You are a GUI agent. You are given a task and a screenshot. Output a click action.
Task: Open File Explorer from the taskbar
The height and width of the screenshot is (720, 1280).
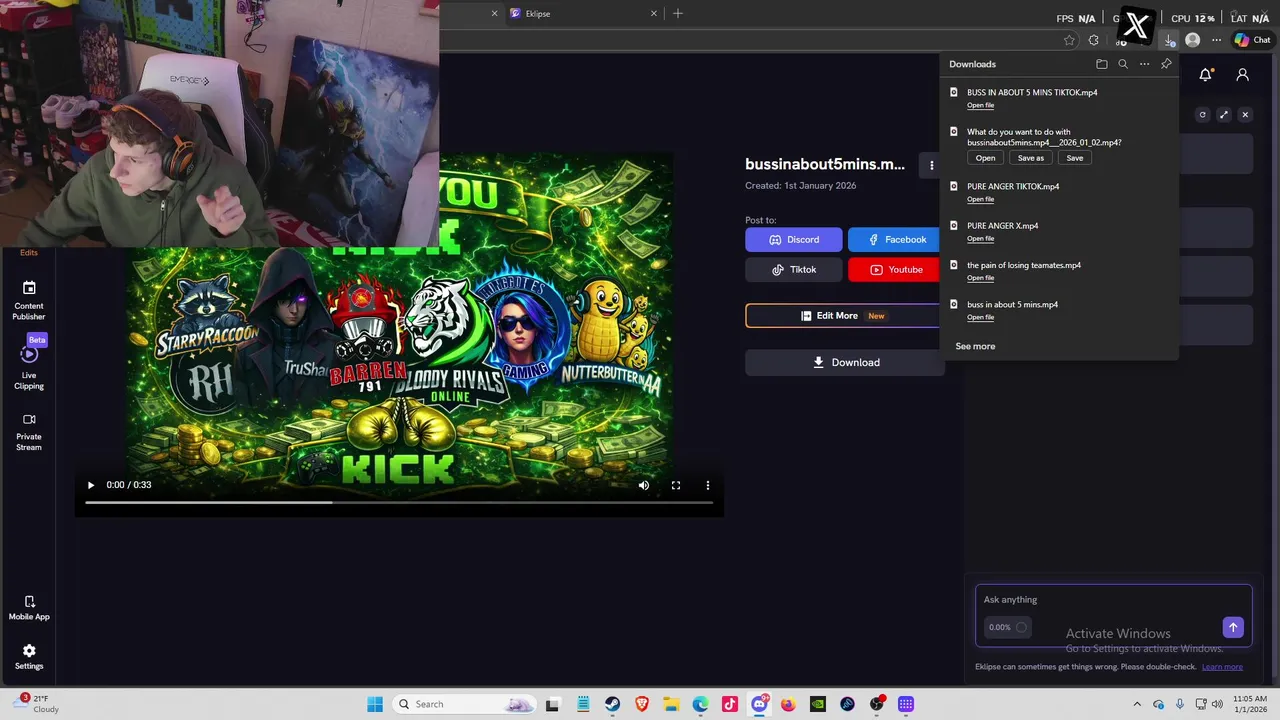[671, 704]
